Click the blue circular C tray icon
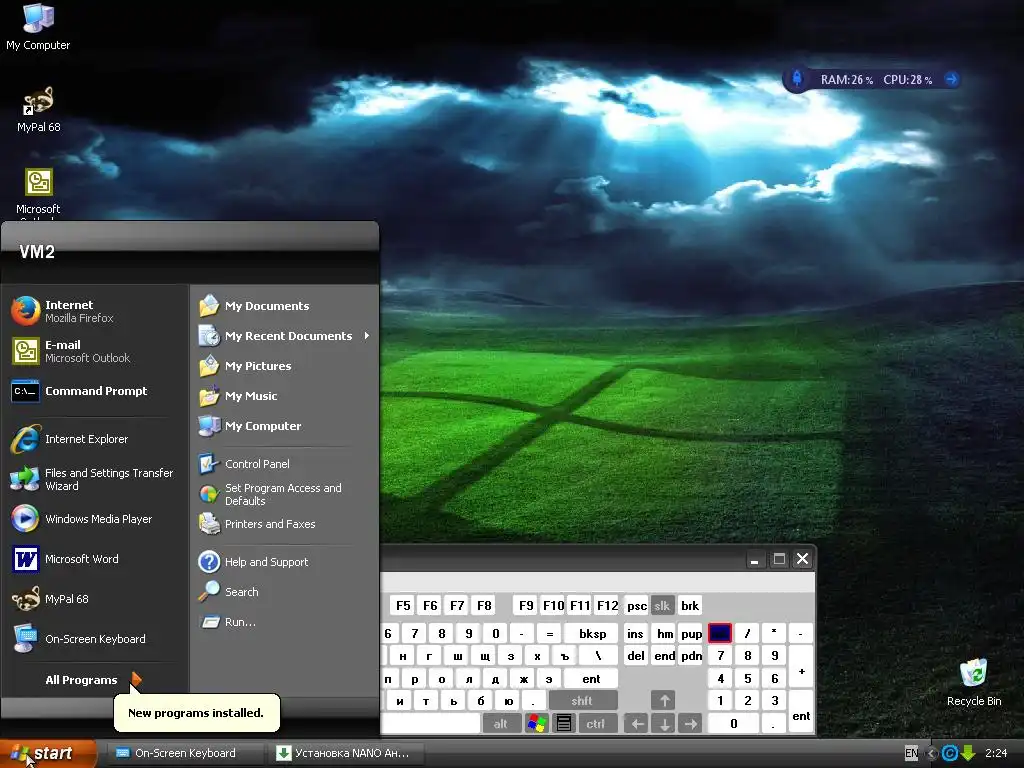This screenshot has width=1024, height=768. (950, 754)
